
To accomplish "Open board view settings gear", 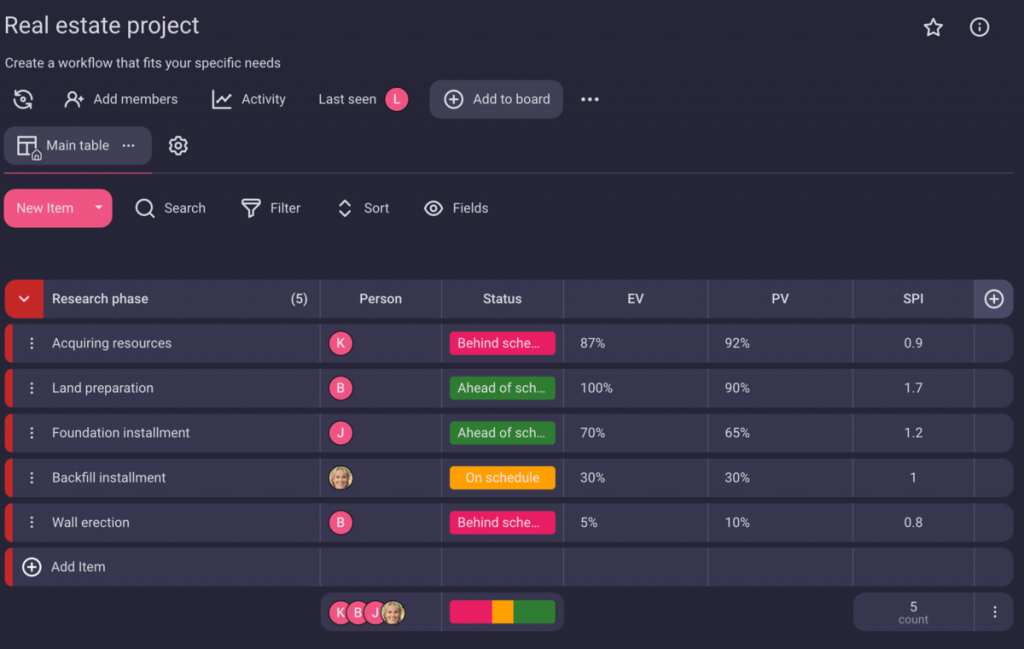I will coord(178,146).
